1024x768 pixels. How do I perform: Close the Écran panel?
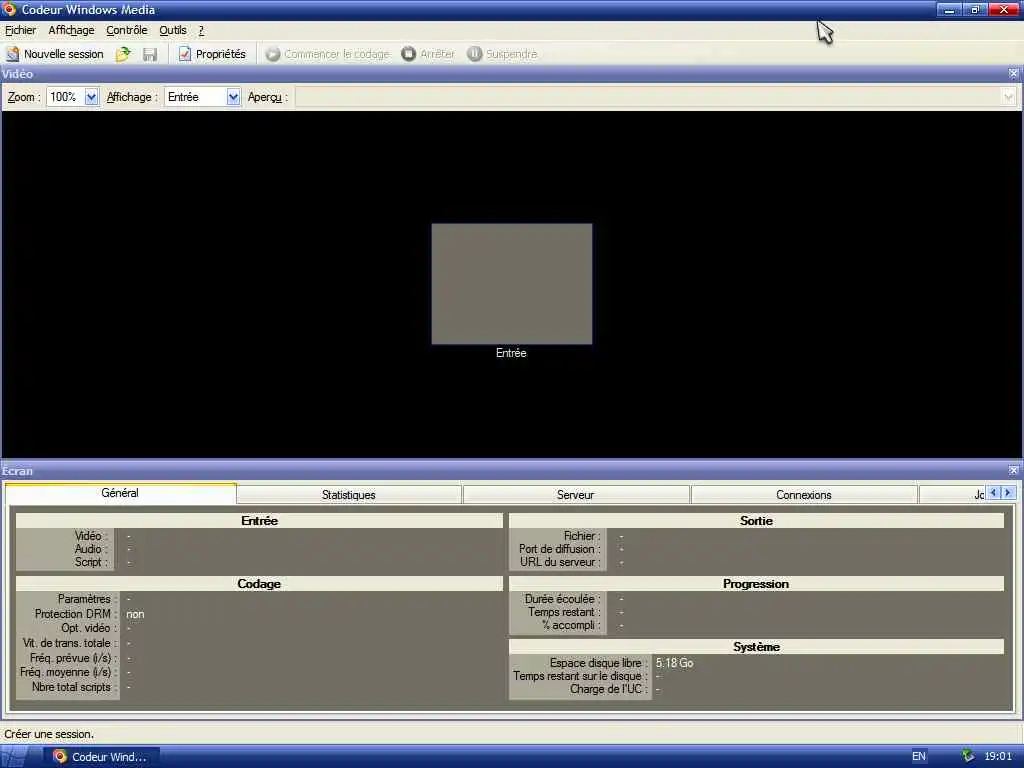[x=1013, y=470]
